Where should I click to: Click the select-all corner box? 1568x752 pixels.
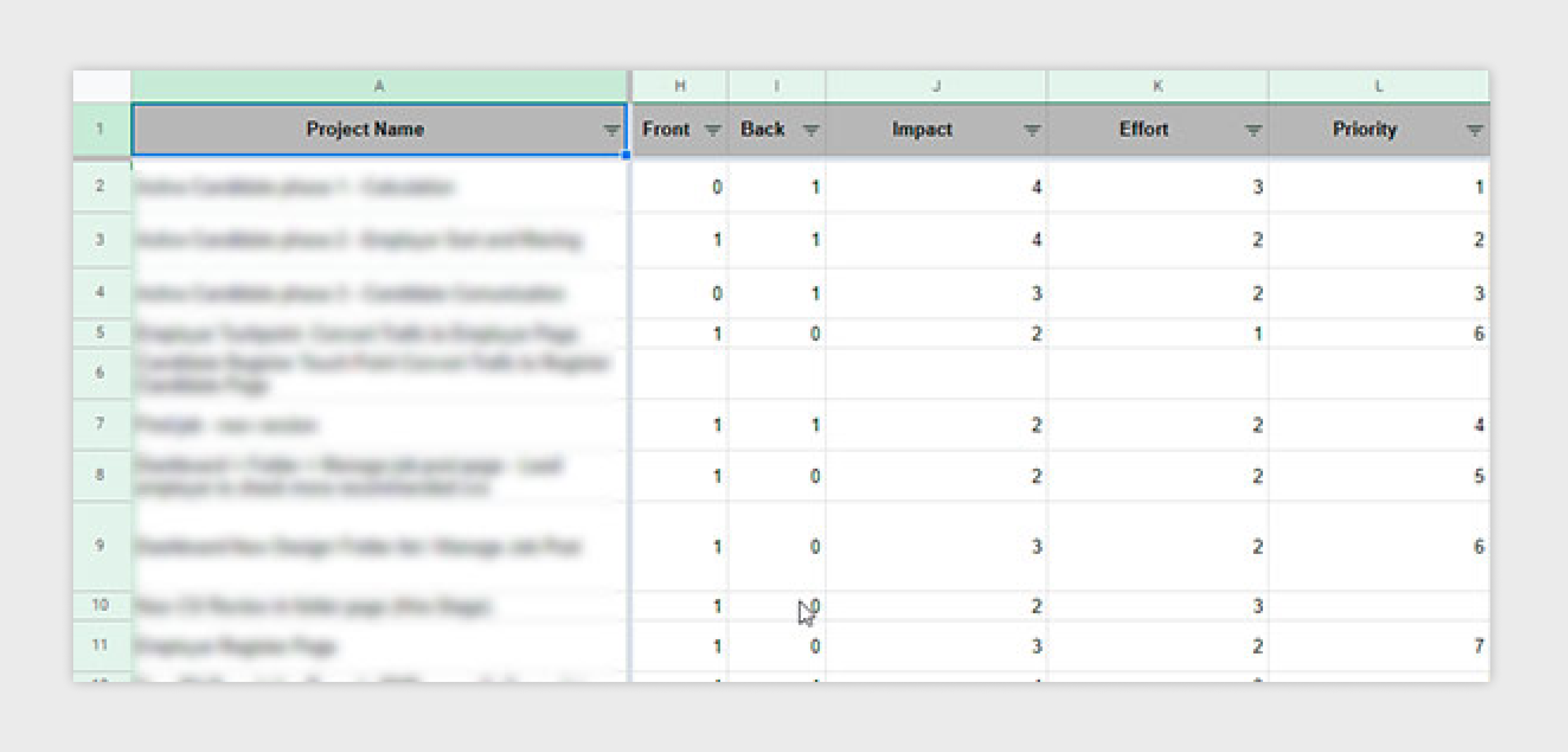point(101,86)
